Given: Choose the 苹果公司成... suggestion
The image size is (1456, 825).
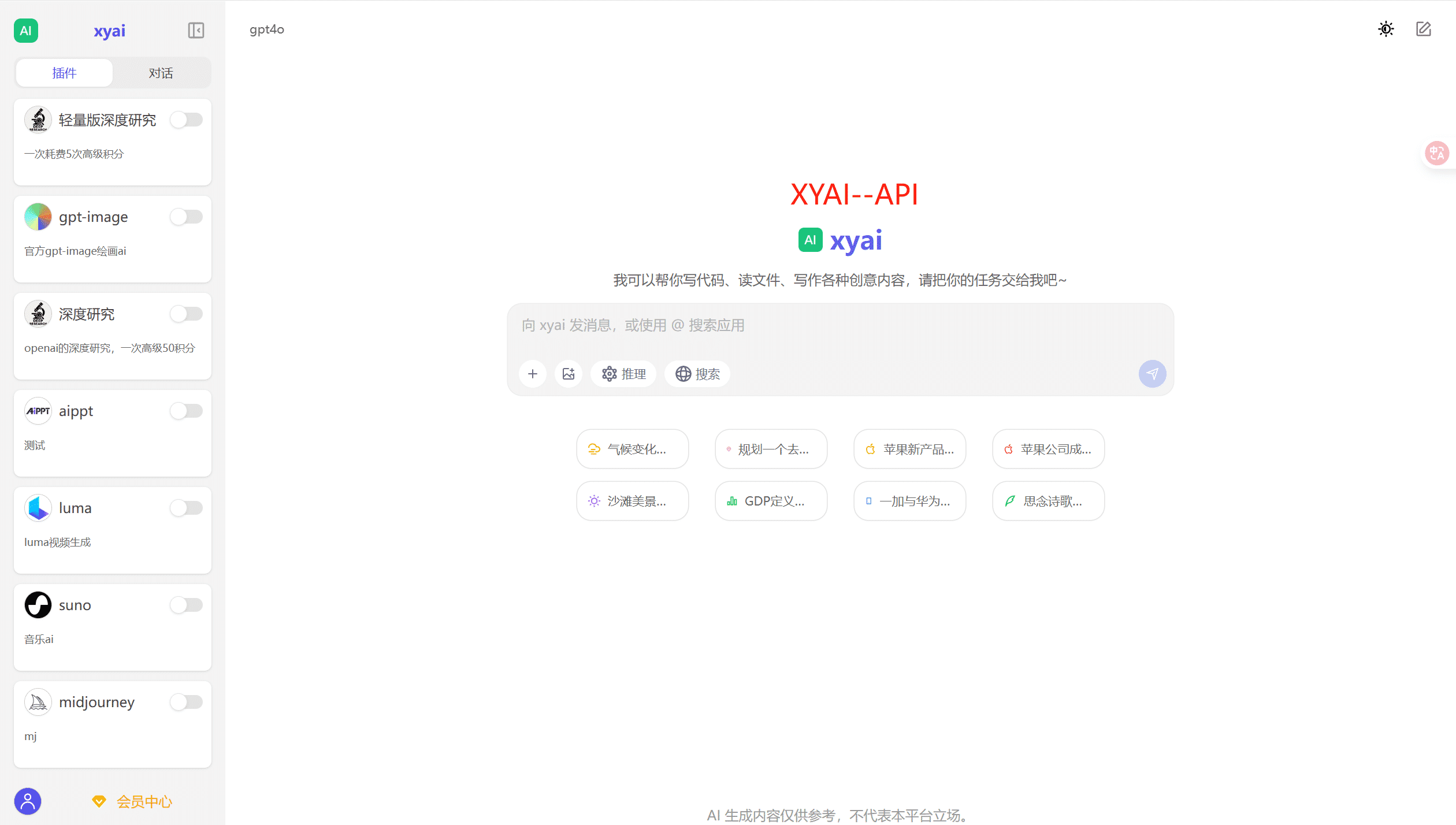Looking at the screenshot, I should pos(1048,449).
